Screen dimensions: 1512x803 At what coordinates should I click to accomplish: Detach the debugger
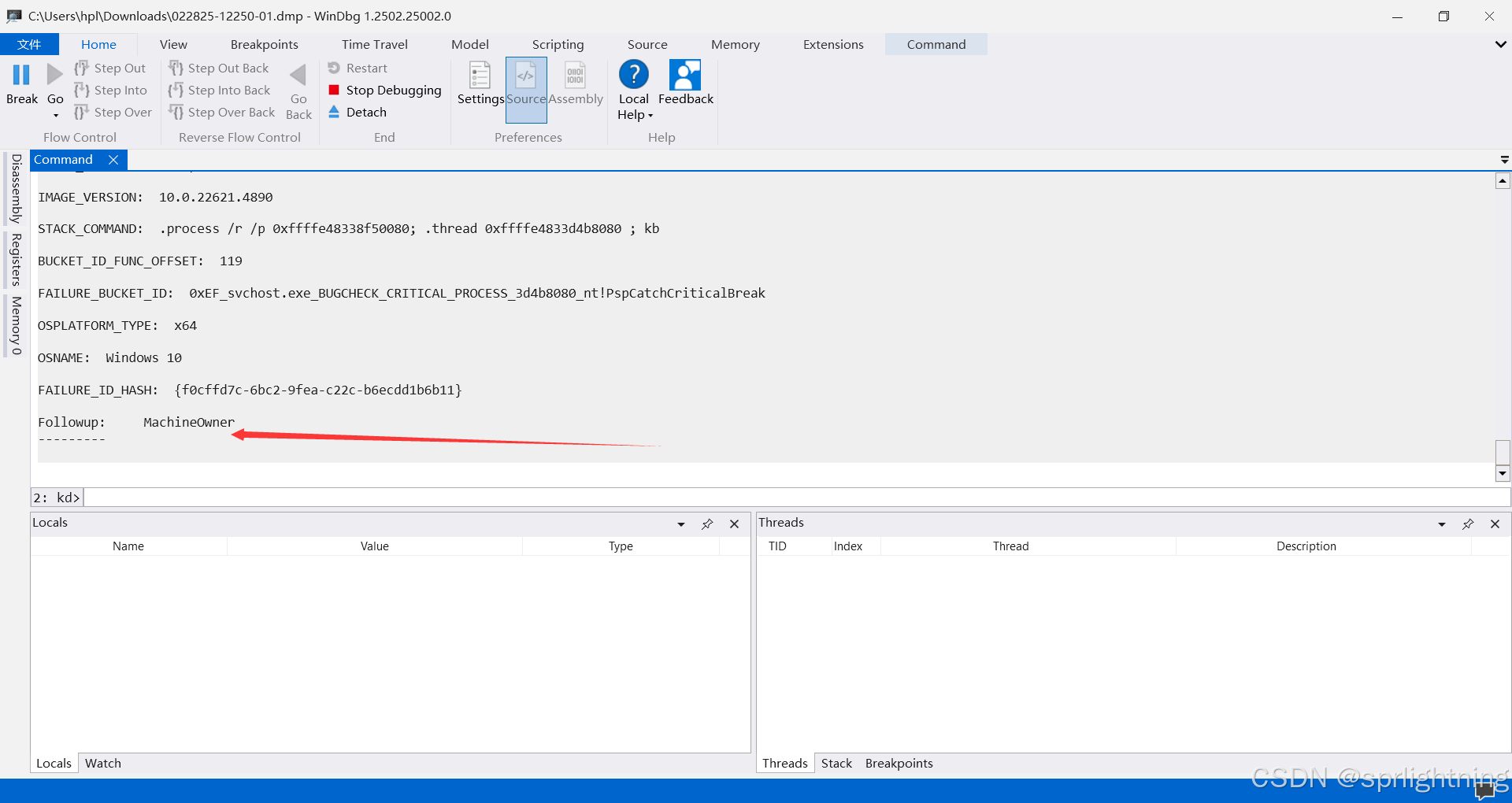[358, 113]
